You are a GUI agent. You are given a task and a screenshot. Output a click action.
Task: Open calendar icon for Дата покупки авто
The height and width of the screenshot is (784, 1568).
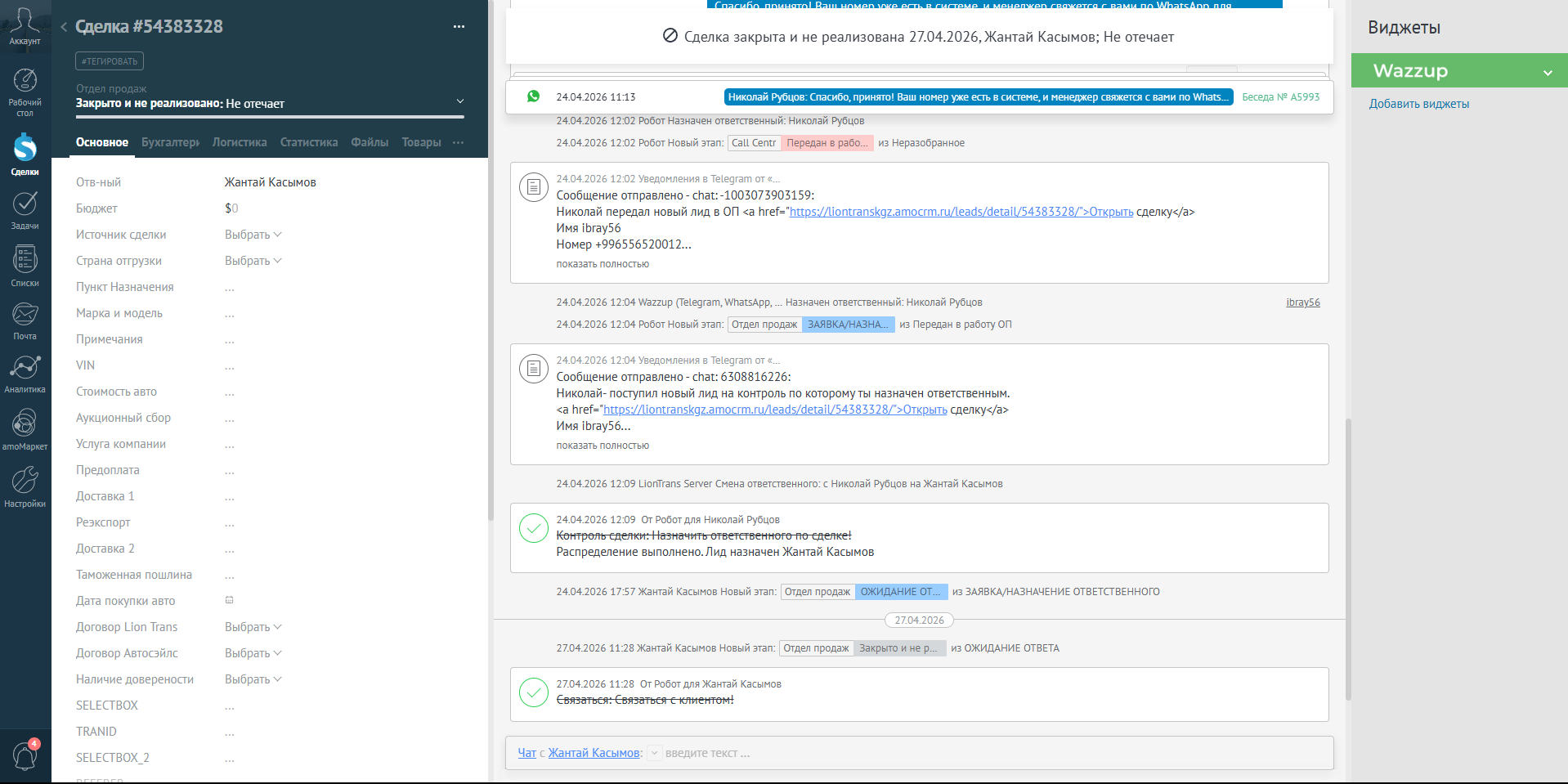(x=230, y=600)
